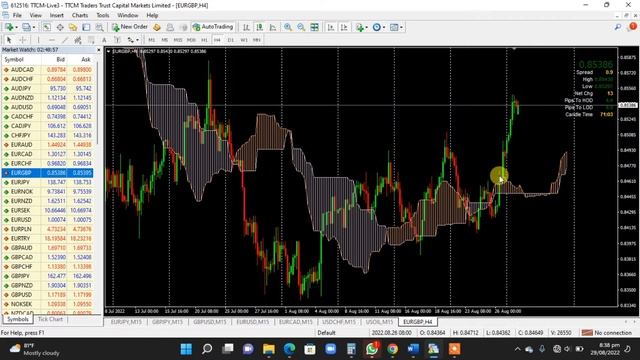Toggle the Market Watch panel icon
640x360 pixels.
tap(47, 27)
